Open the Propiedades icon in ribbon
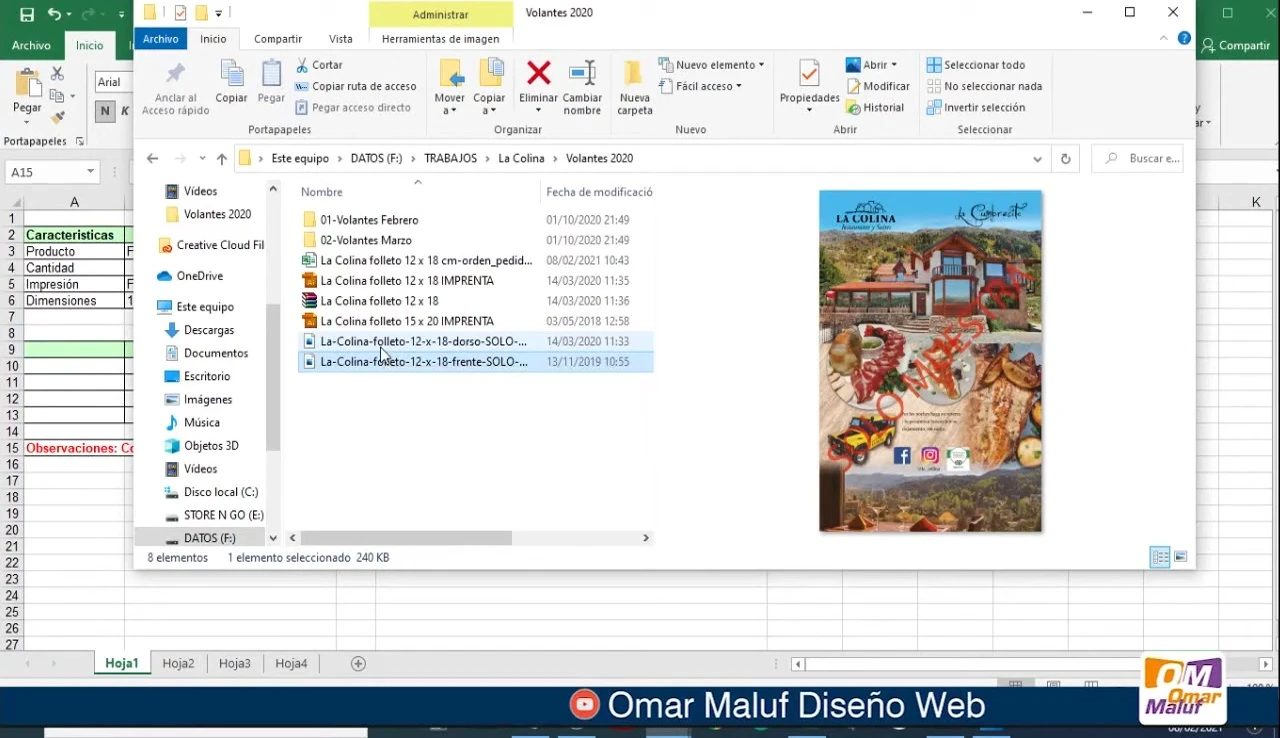Image resolution: width=1280 pixels, height=738 pixels. 809,74
